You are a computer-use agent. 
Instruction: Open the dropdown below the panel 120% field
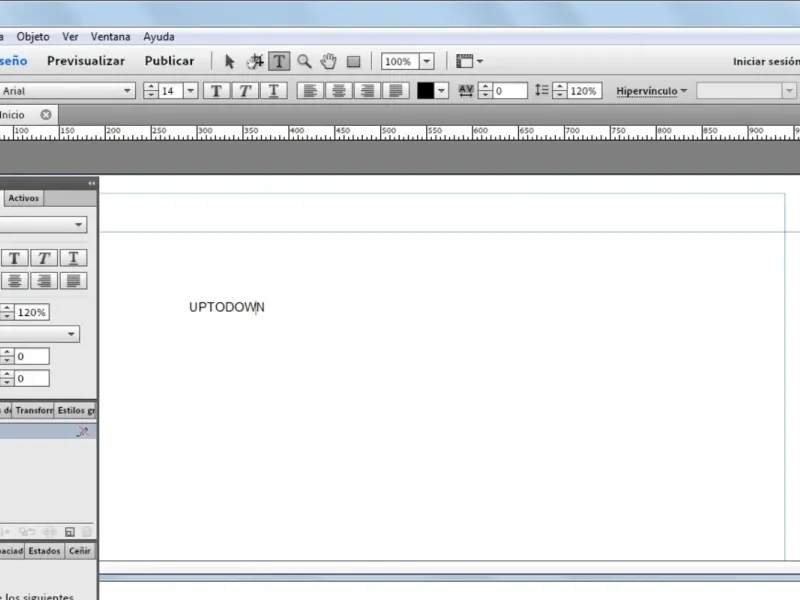[40, 334]
